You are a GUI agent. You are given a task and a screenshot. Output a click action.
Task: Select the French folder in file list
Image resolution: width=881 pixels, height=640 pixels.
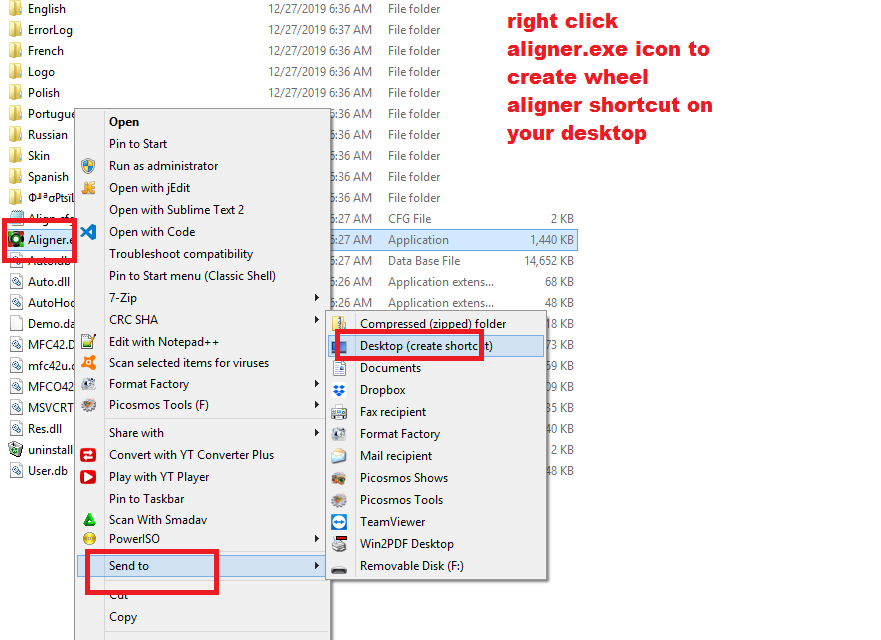(45, 51)
